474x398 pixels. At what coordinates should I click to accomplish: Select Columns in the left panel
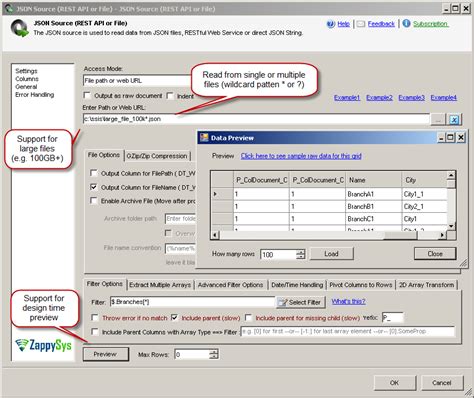pos(27,79)
